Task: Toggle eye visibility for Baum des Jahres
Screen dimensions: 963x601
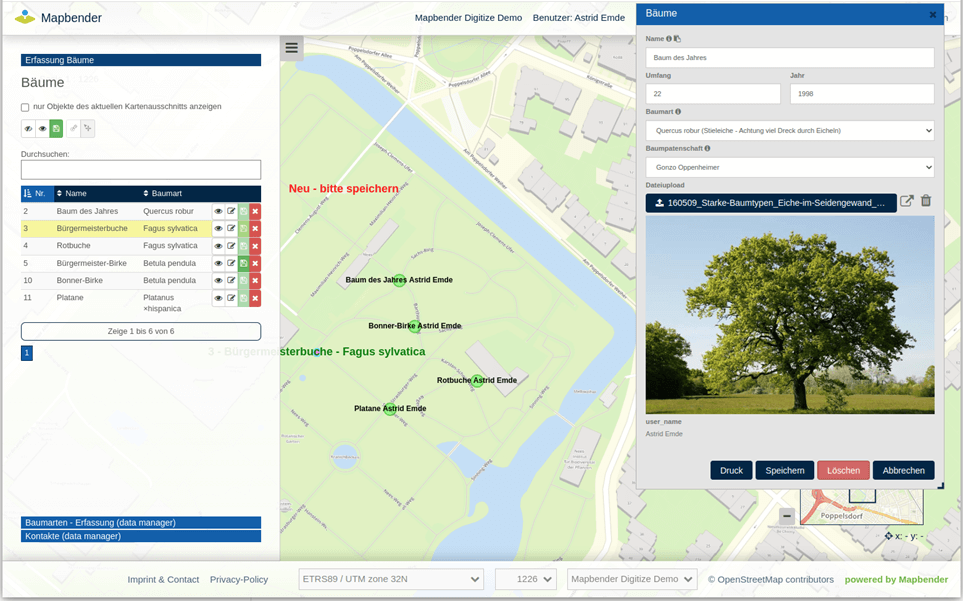Action: [x=218, y=212]
